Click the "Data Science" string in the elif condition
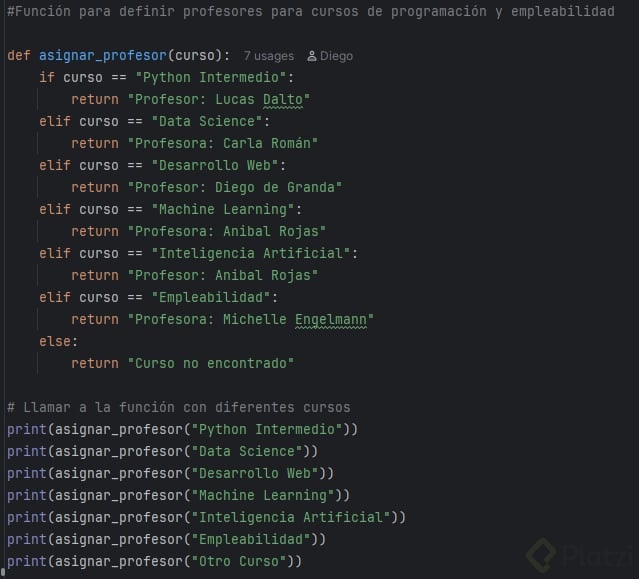Screen dimensions: 639x579 tap(199, 121)
